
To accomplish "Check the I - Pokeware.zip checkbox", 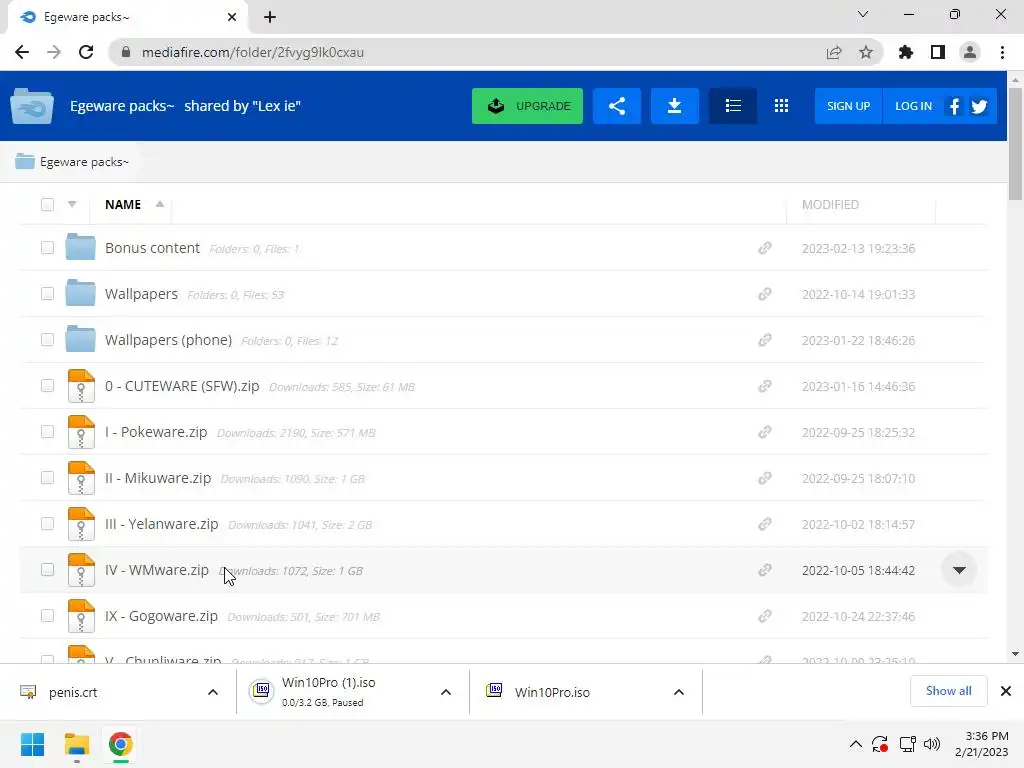I will point(47,432).
